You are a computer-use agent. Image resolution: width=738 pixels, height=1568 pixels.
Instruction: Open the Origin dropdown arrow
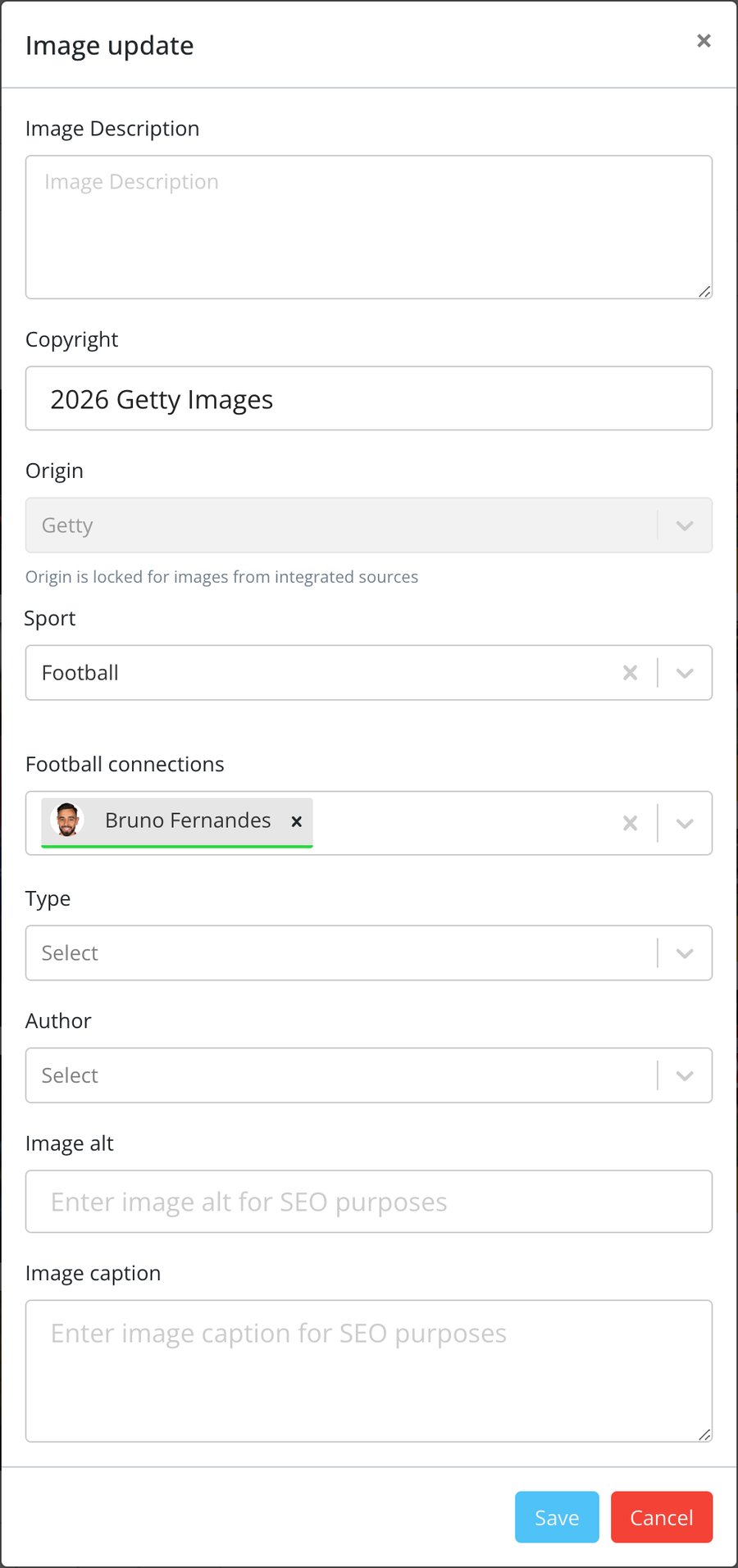tap(685, 525)
